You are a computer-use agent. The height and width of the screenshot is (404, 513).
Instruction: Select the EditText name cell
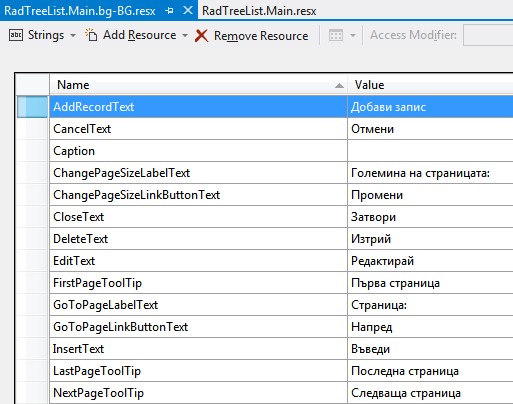(x=198, y=261)
